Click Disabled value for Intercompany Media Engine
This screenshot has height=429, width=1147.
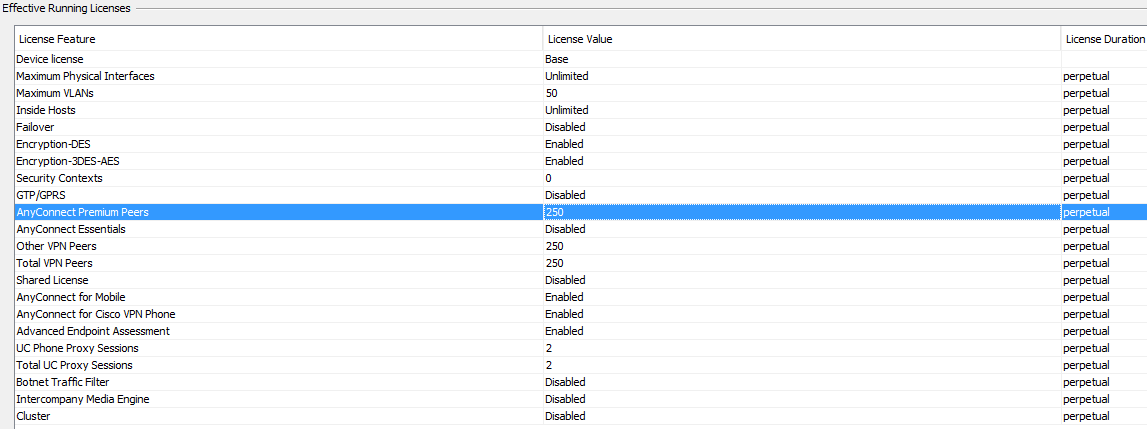tap(565, 399)
